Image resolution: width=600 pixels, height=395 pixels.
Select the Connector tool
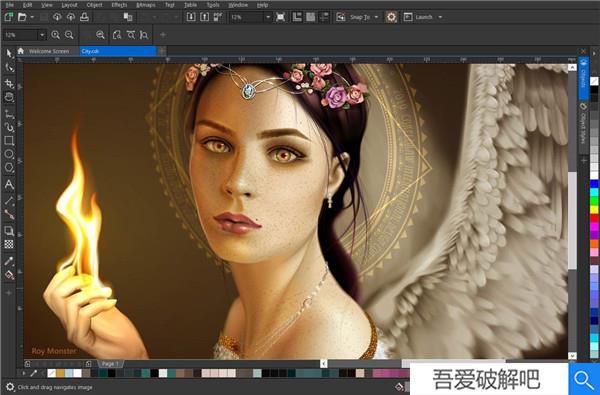pyautogui.click(x=9, y=214)
